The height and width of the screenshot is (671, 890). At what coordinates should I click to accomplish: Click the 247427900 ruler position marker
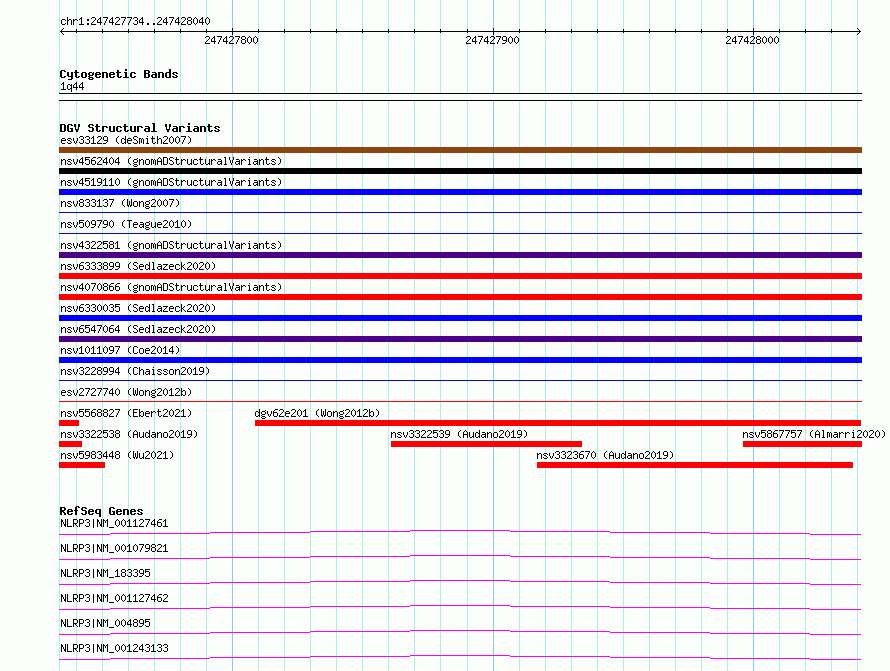[492, 41]
